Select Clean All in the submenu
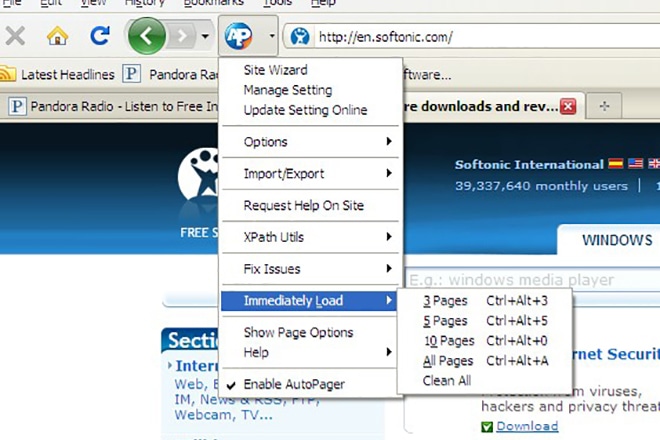Image resolution: width=660 pixels, height=440 pixels. pyautogui.click(x=447, y=380)
